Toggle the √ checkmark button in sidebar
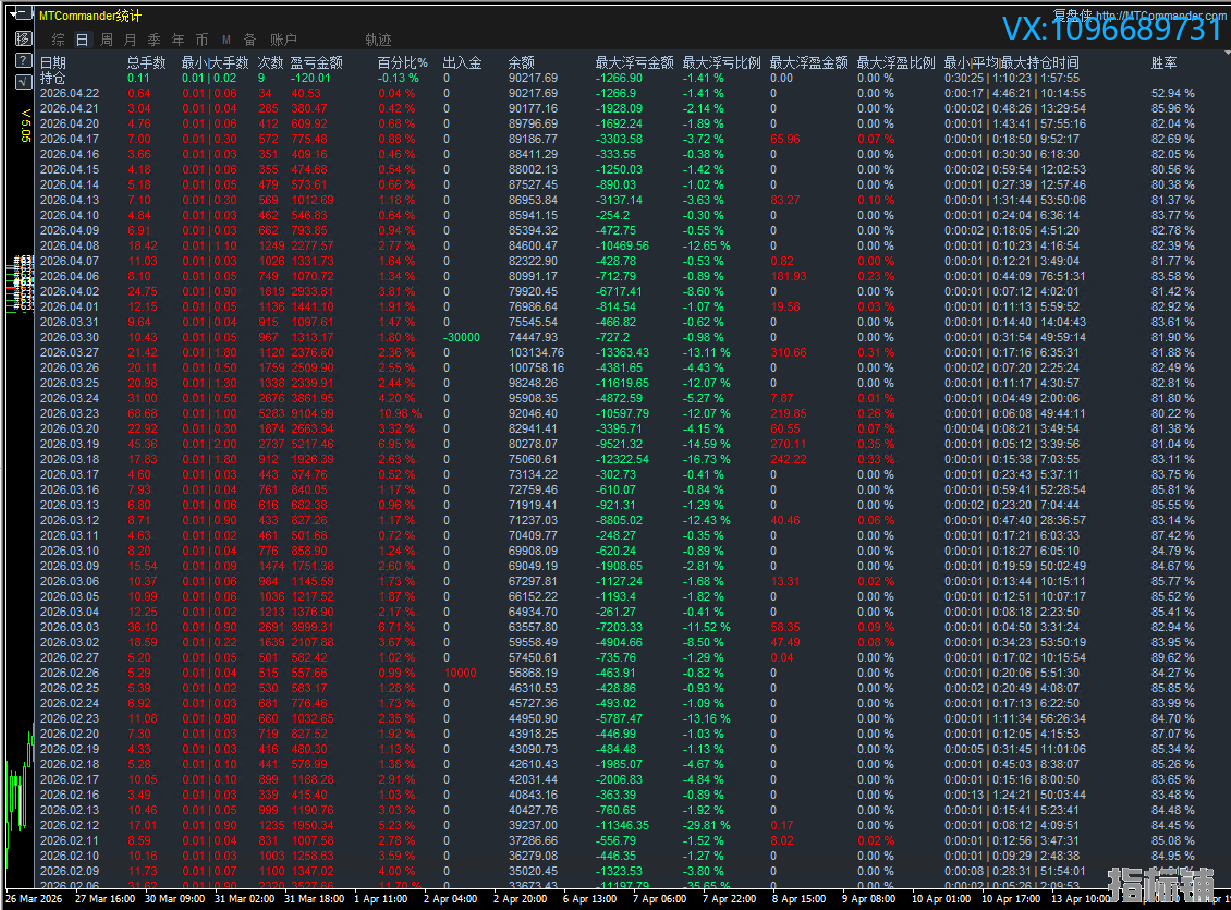 click(24, 82)
